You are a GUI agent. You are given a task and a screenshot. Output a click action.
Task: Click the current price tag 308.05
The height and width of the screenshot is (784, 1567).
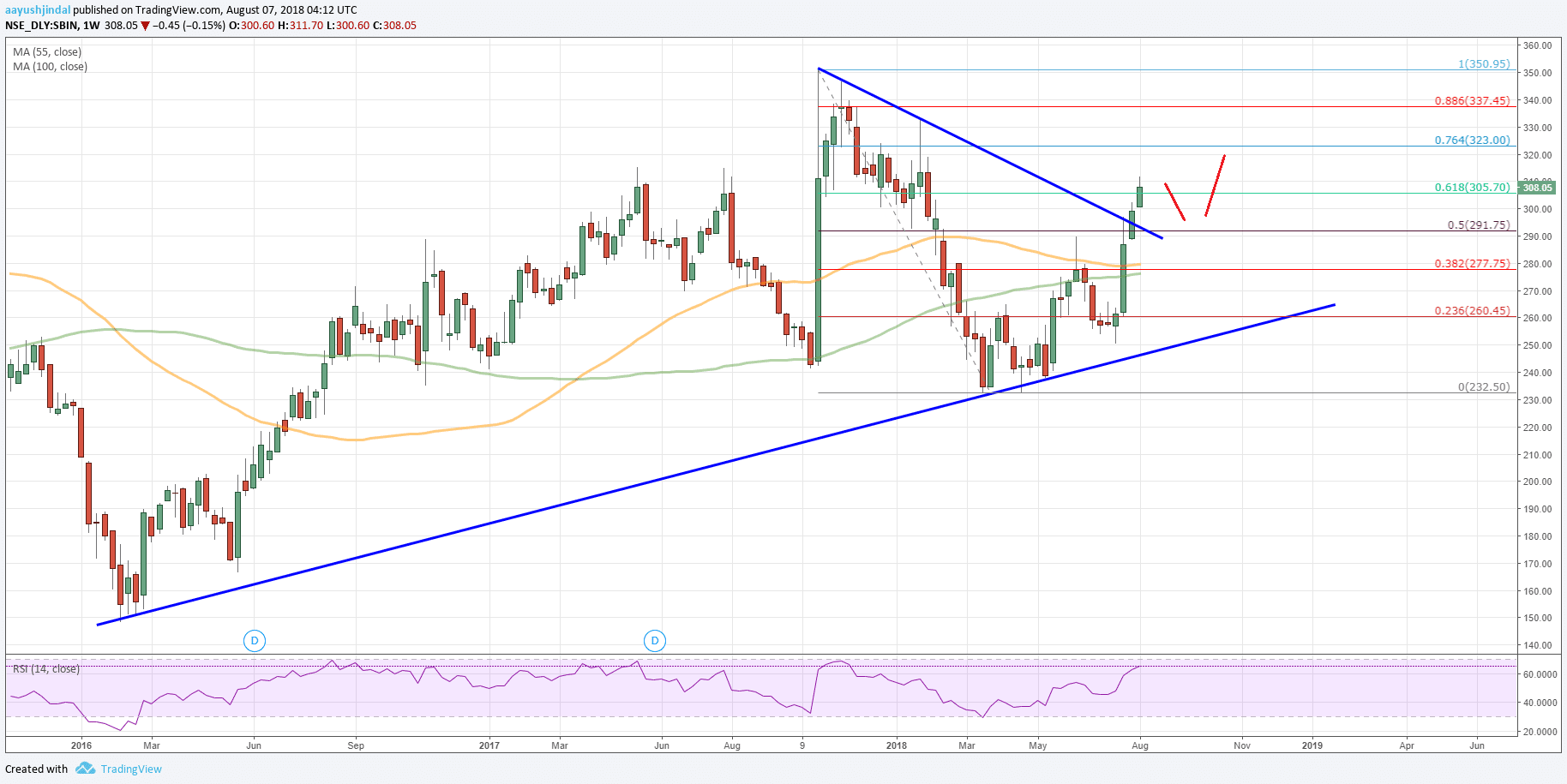(x=1536, y=187)
